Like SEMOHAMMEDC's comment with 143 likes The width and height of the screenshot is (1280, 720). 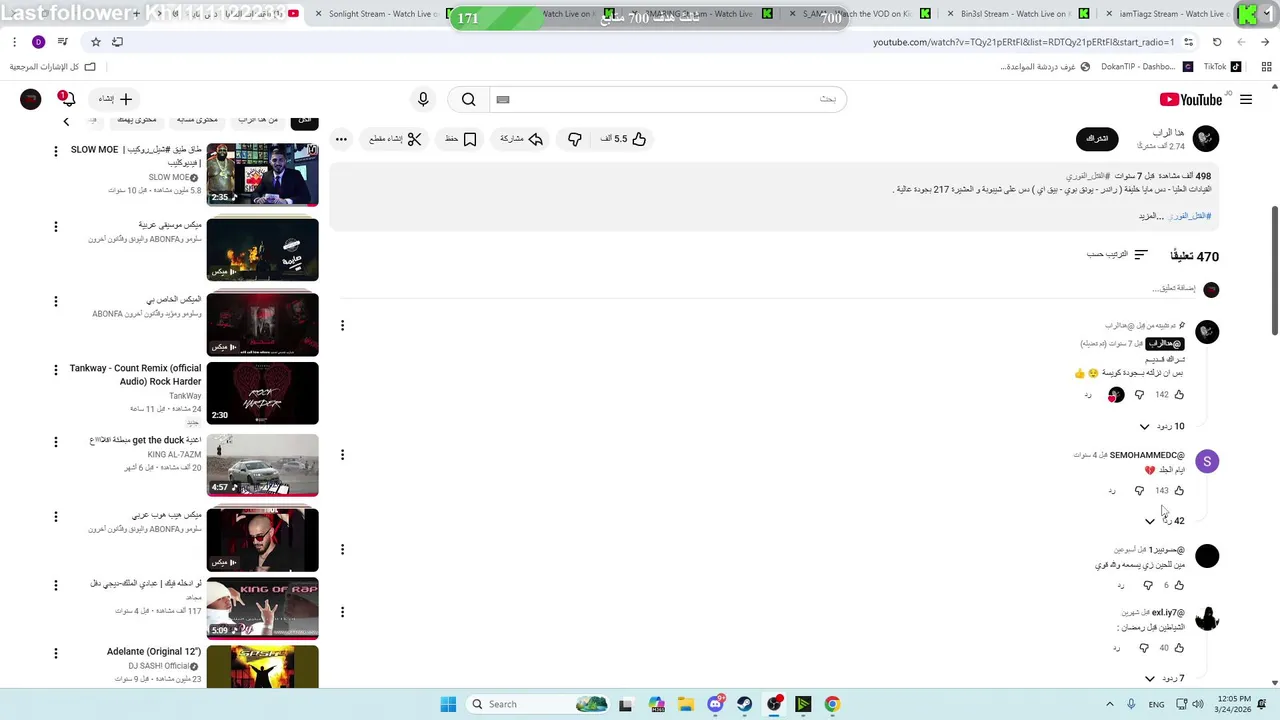[x=1179, y=491]
